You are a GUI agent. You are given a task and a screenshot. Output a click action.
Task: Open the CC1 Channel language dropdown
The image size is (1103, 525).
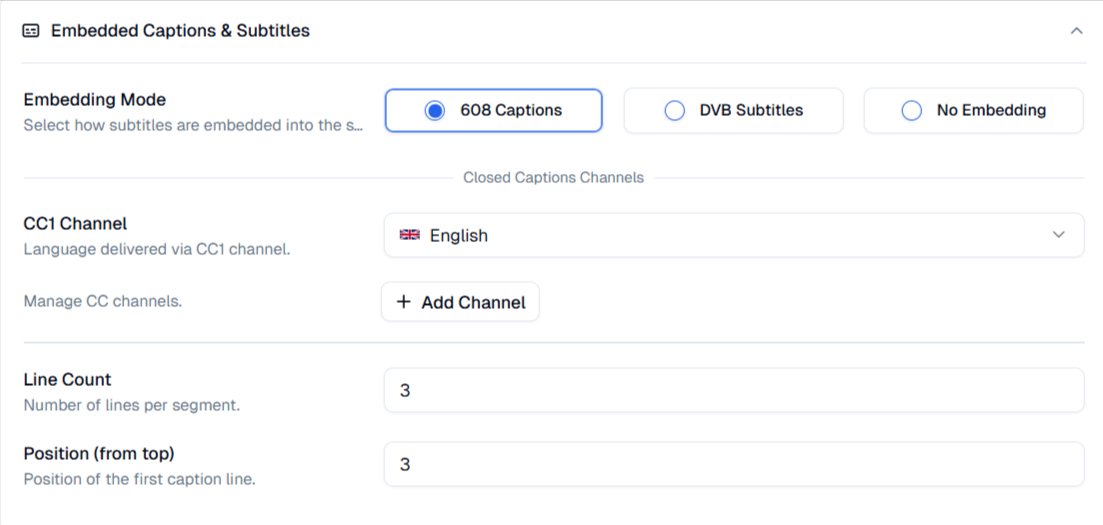733,236
